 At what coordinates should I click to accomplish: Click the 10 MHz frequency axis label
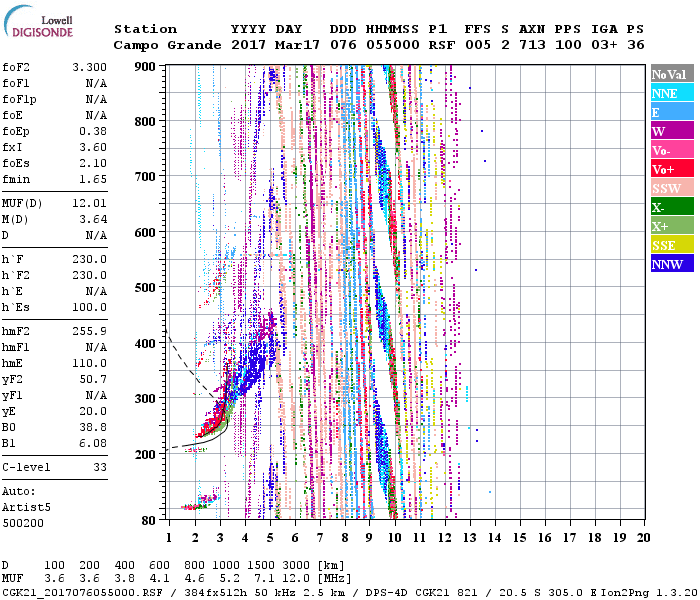(394, 538)
